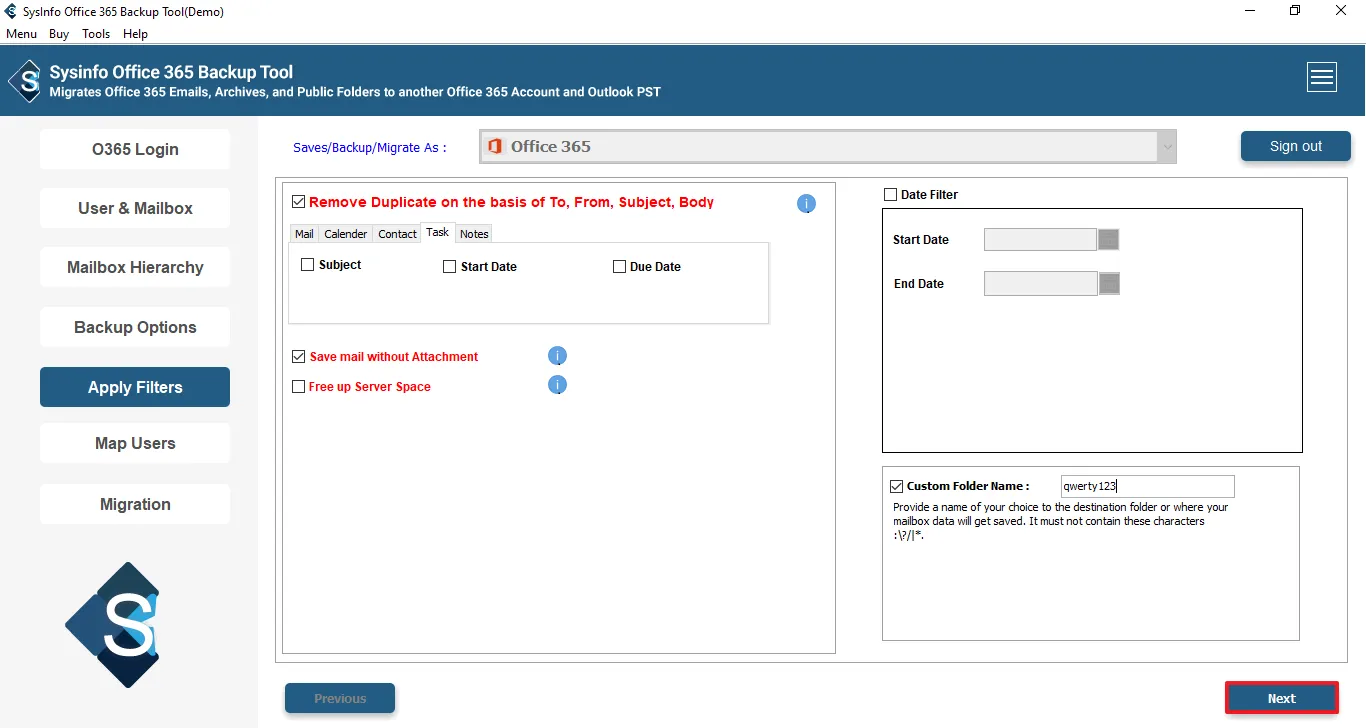This screenshot has width=1366, height=728.
Task: Check the Free up Server Space option
Action: point(298,387)
